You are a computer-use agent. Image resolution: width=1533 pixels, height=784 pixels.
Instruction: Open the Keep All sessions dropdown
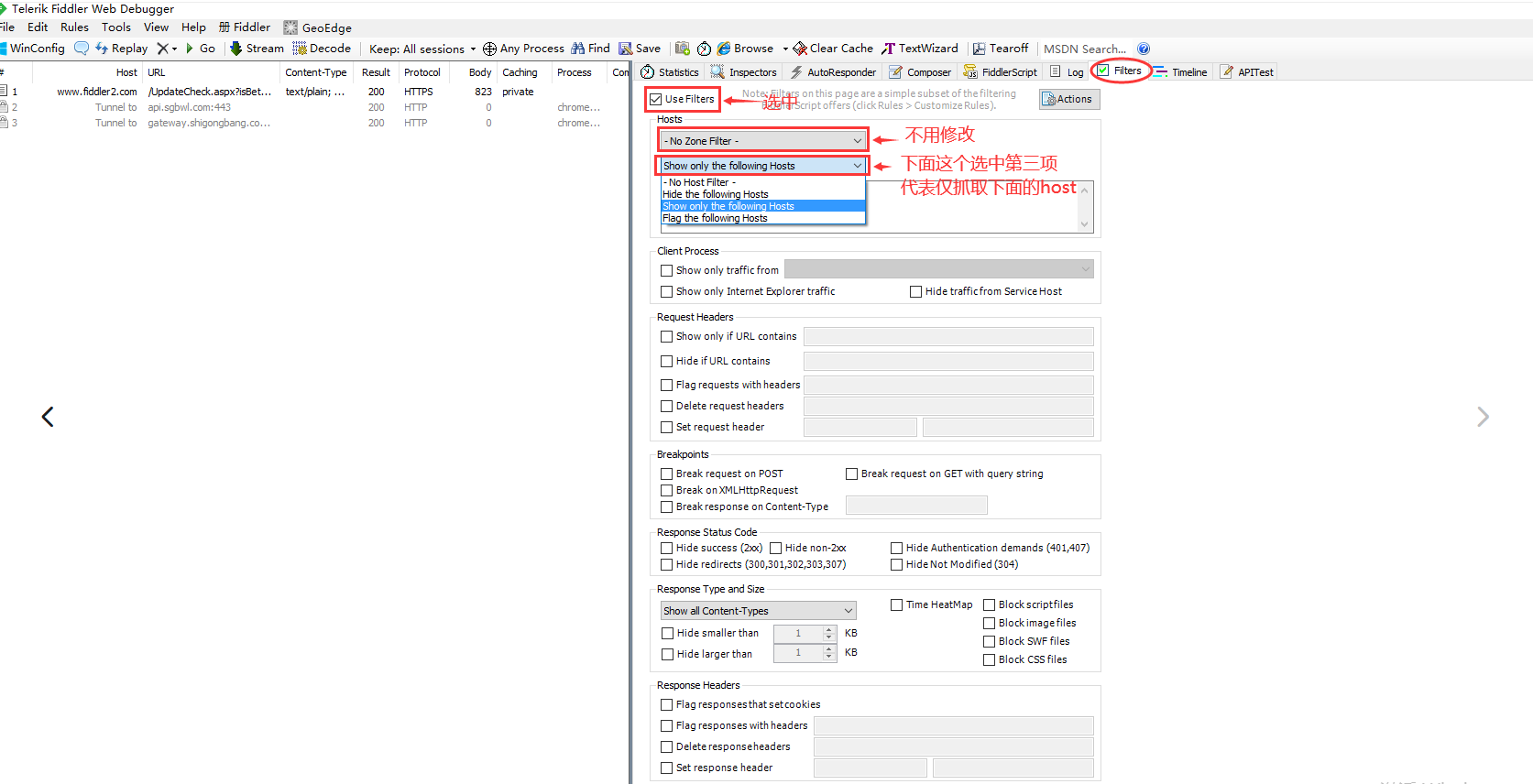[x=422, y=49]
